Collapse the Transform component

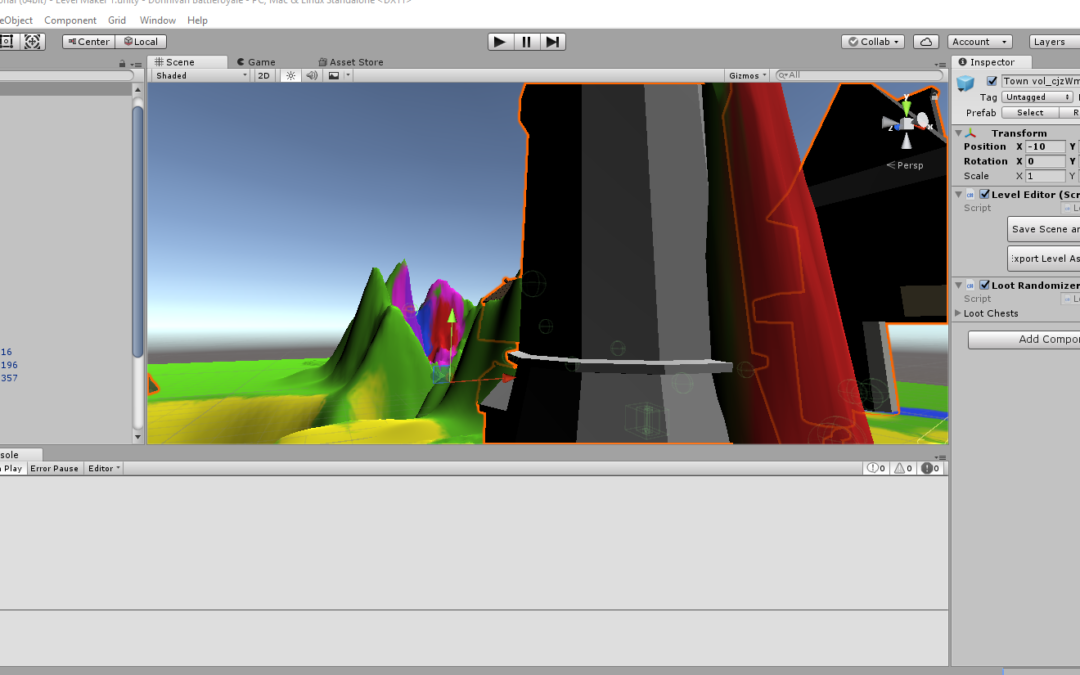[x=958, y=132]
